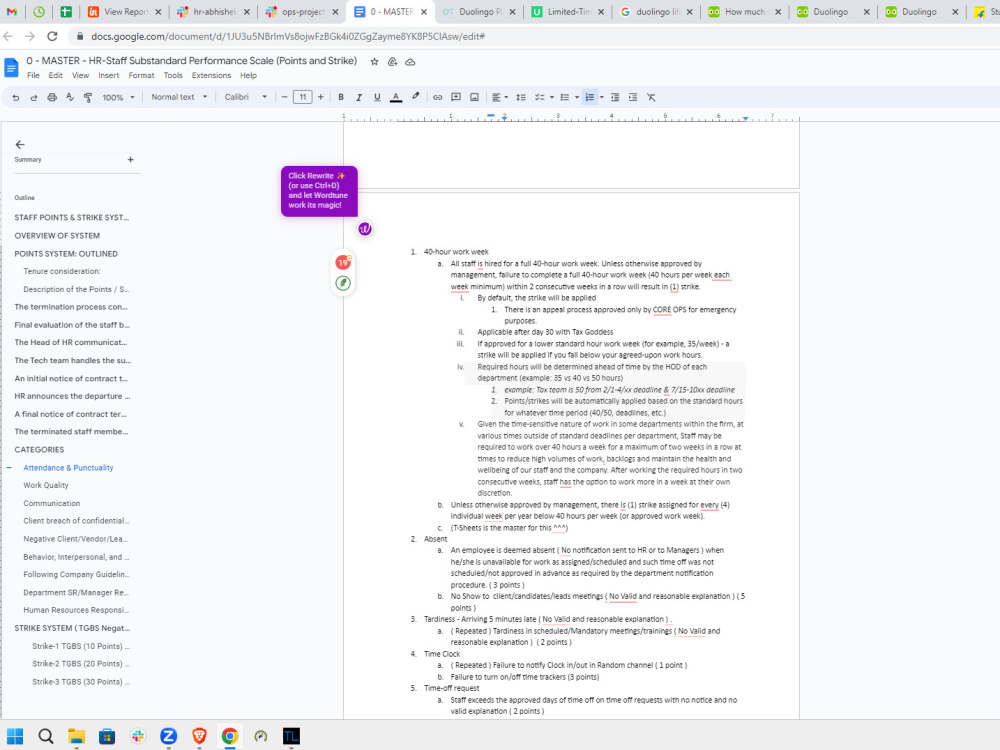Open the text alignment dropdown

pos(500,98)
